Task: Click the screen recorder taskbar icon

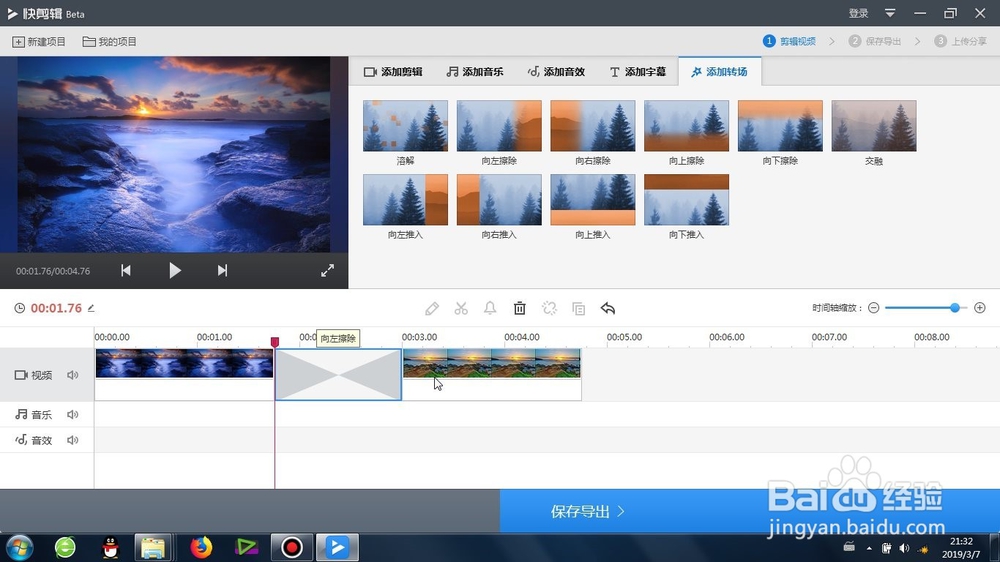Action: click(x=292, y=547)
